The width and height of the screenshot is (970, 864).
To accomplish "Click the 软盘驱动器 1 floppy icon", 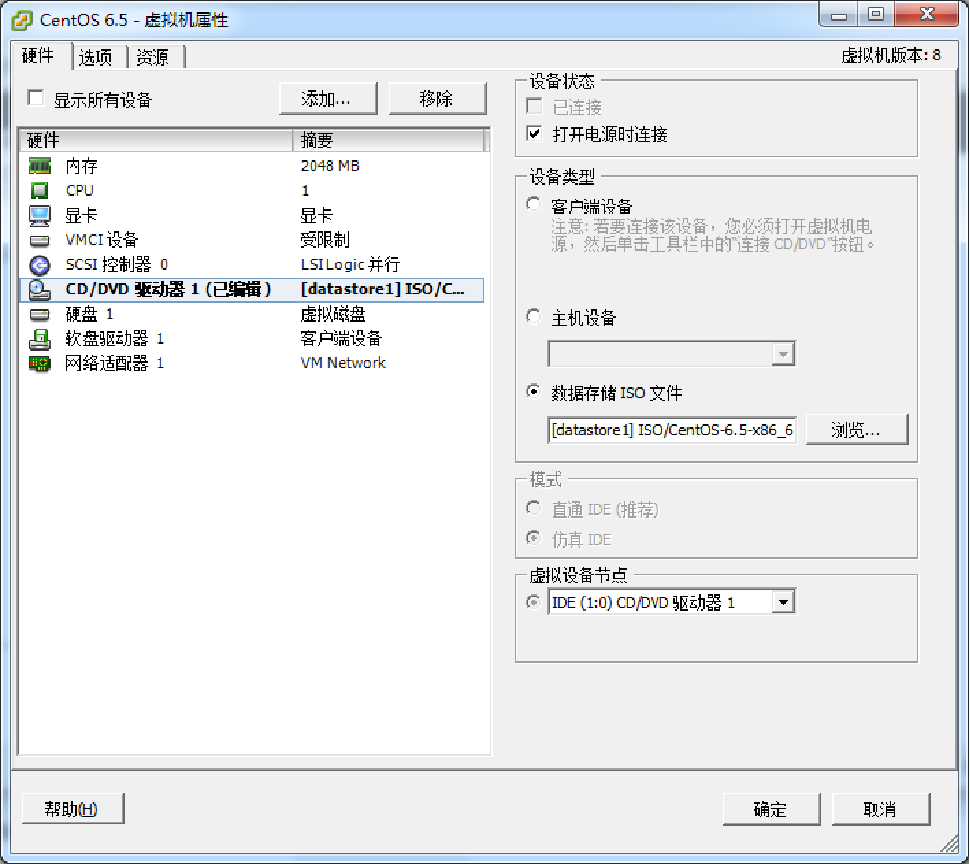I will pos(40,339).
